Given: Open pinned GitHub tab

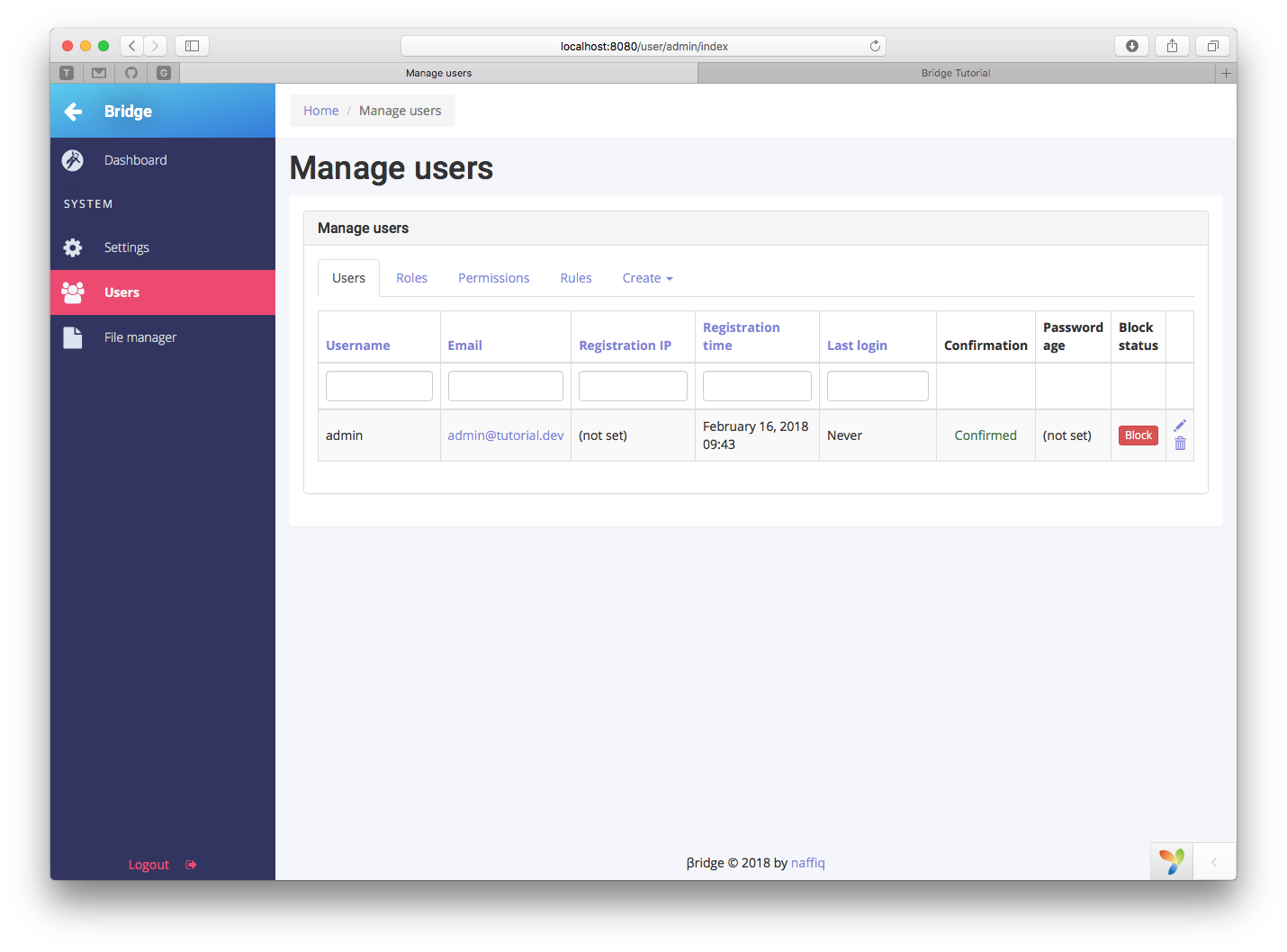Looking at the screenshot, I should pyautogui.click(x=131, y=73).
